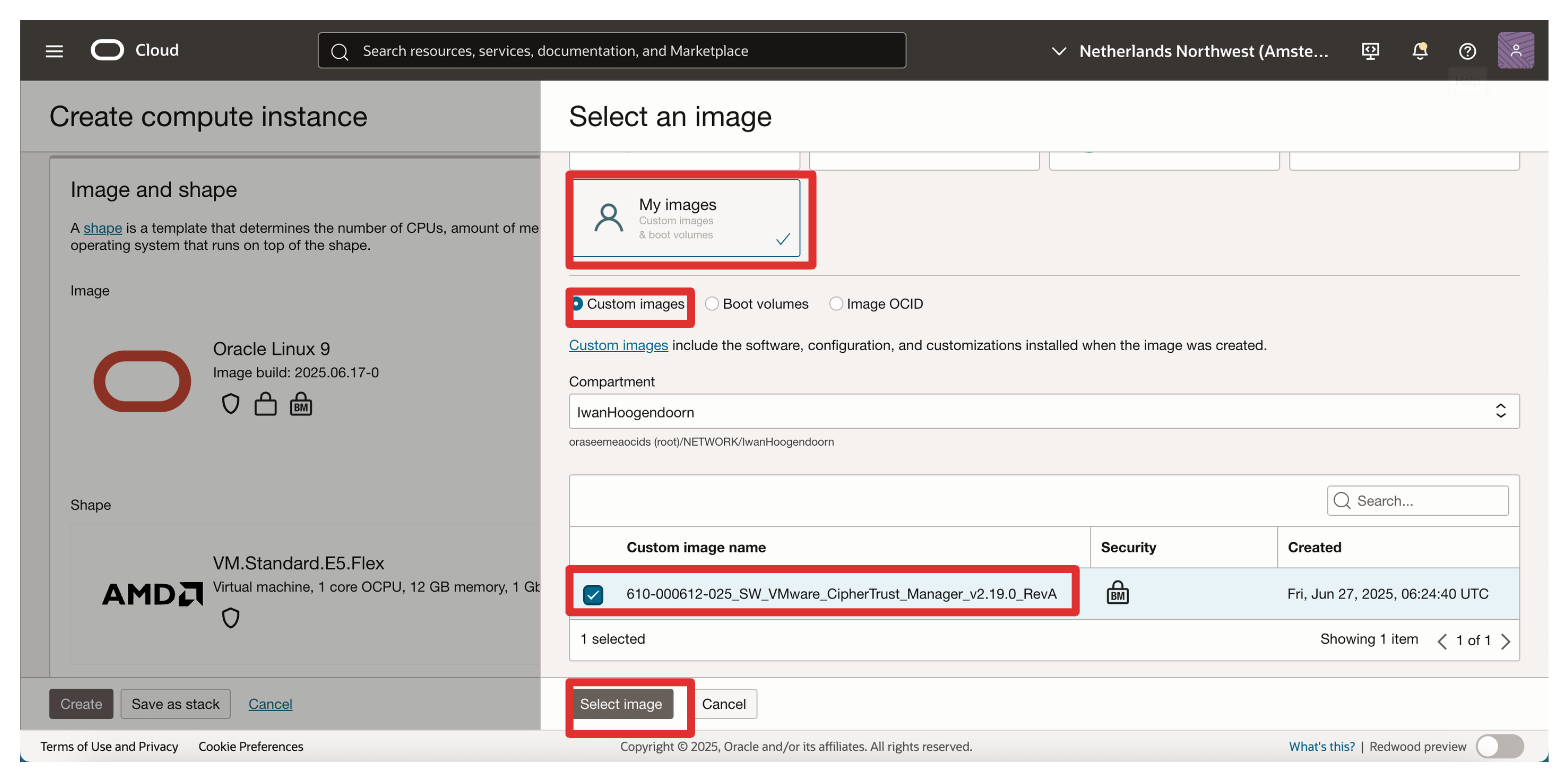
Task: Open the notifications bell
Action: (x=1419, y=51)
